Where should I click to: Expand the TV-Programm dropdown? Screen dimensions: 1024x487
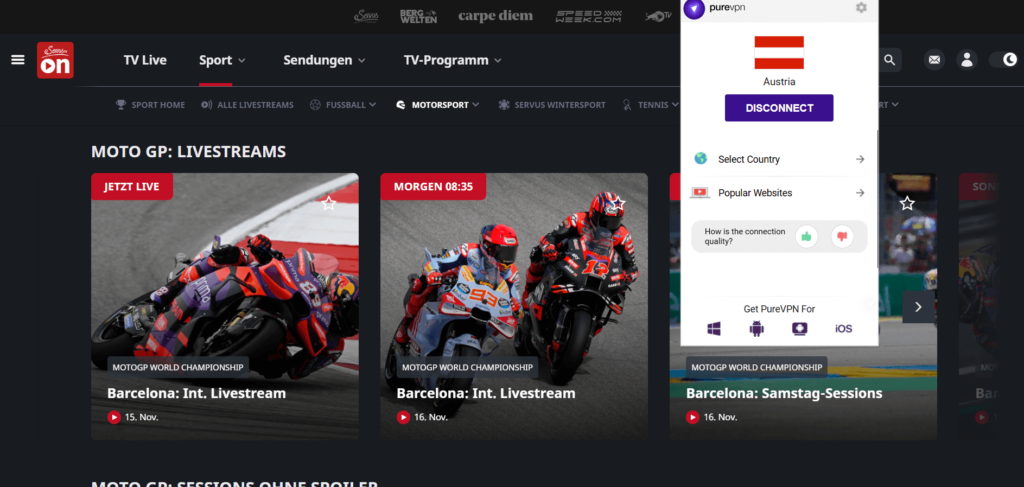452,60
